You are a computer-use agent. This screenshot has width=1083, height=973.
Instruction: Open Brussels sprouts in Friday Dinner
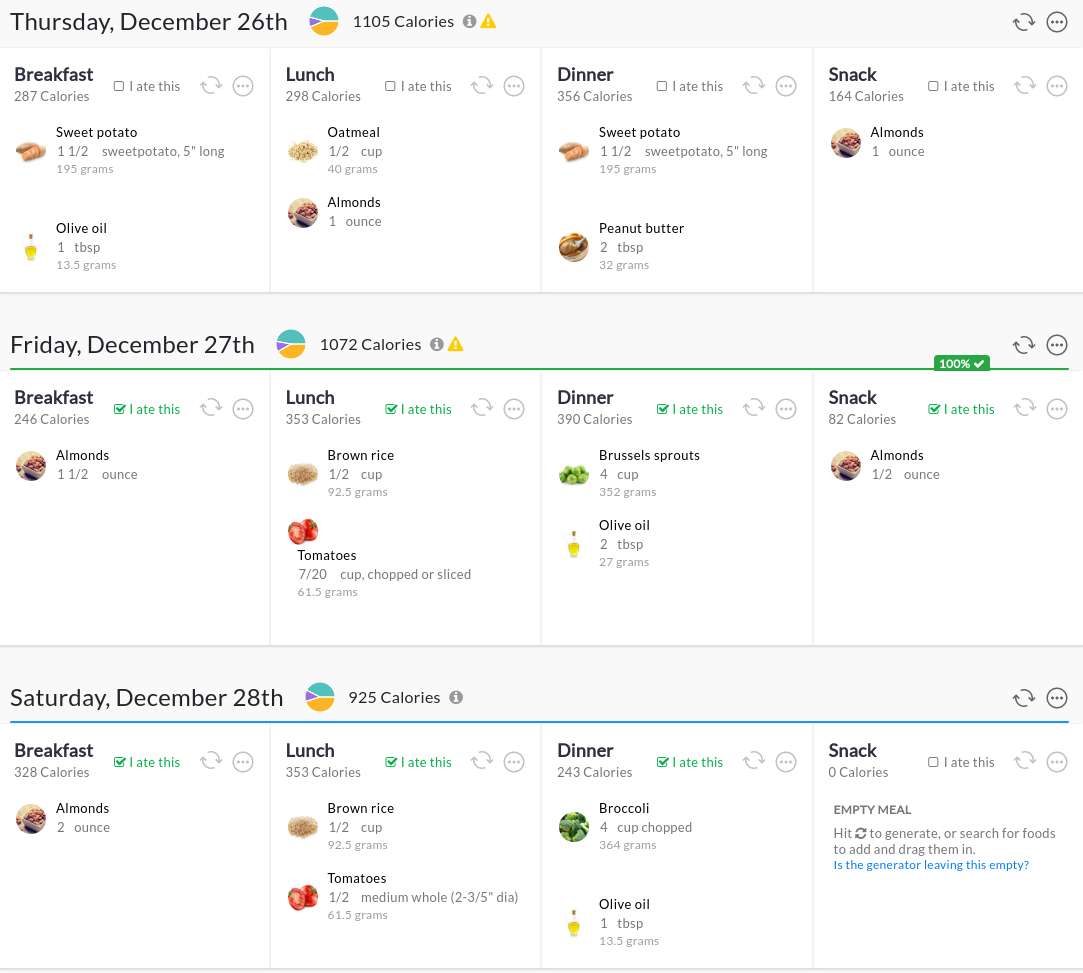tap(649, 456)
